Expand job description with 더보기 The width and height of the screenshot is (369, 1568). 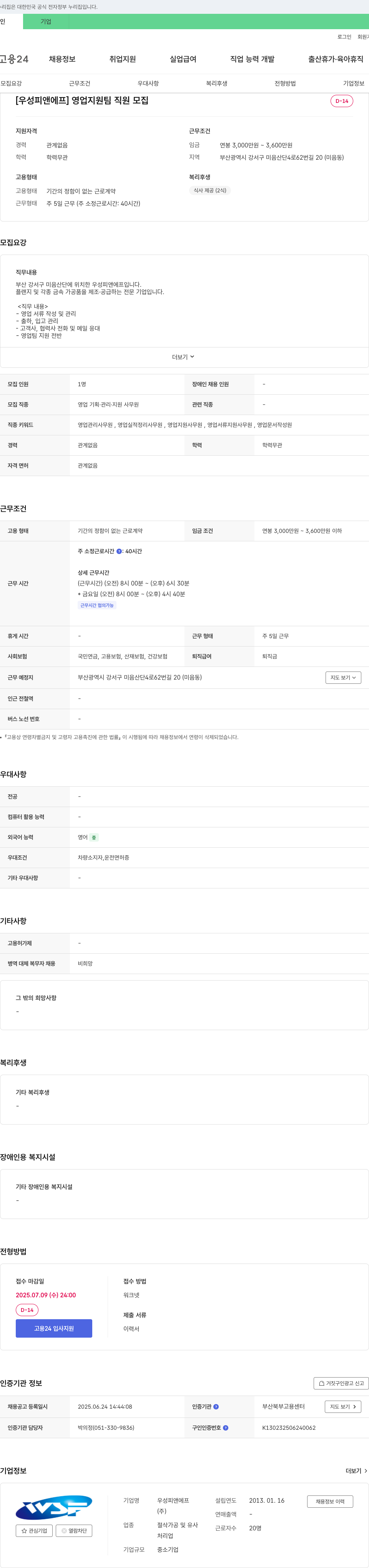tap(183, 357)
